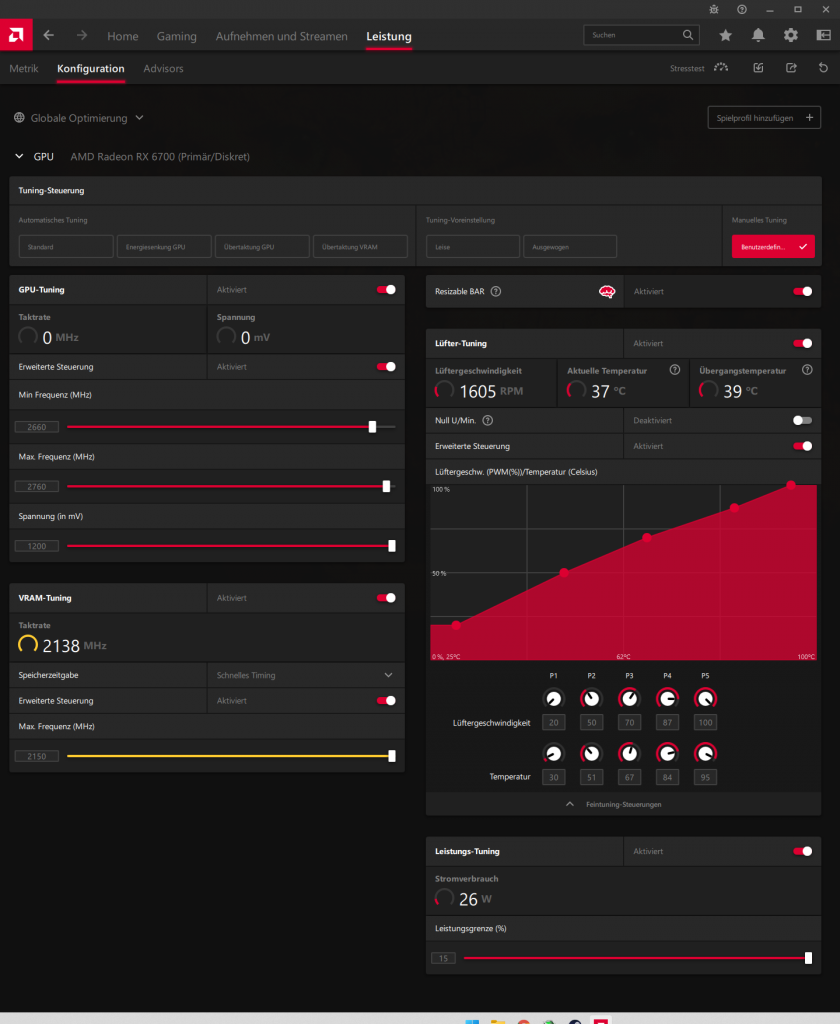The image size is (840, 1024).
Task: Open the Leistung tab
Action: click(x=389, y=37)
